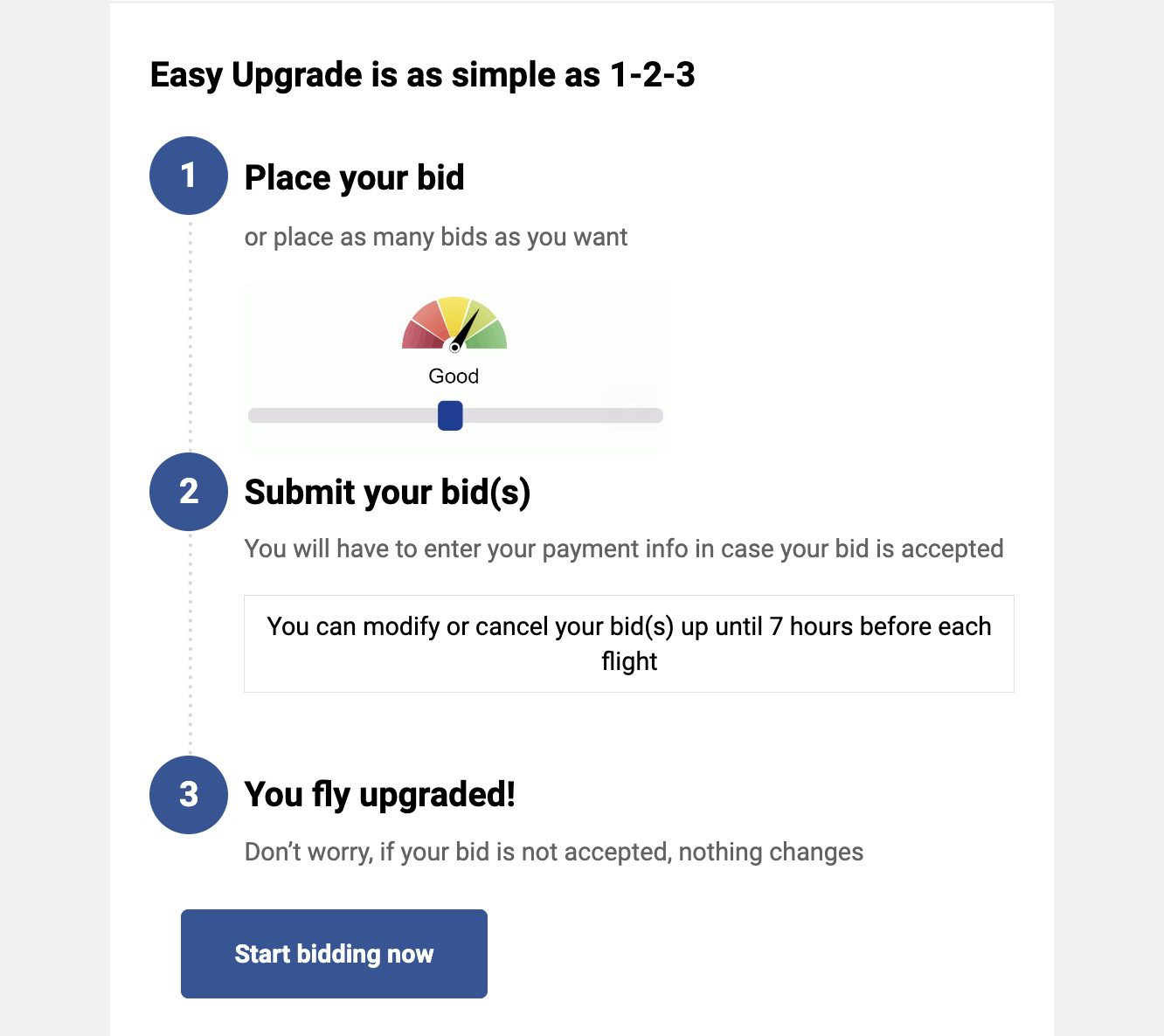Click the modify or cancel bid notice box
This screenshot has height=1036, width=1164.
[x=628, y=644]
